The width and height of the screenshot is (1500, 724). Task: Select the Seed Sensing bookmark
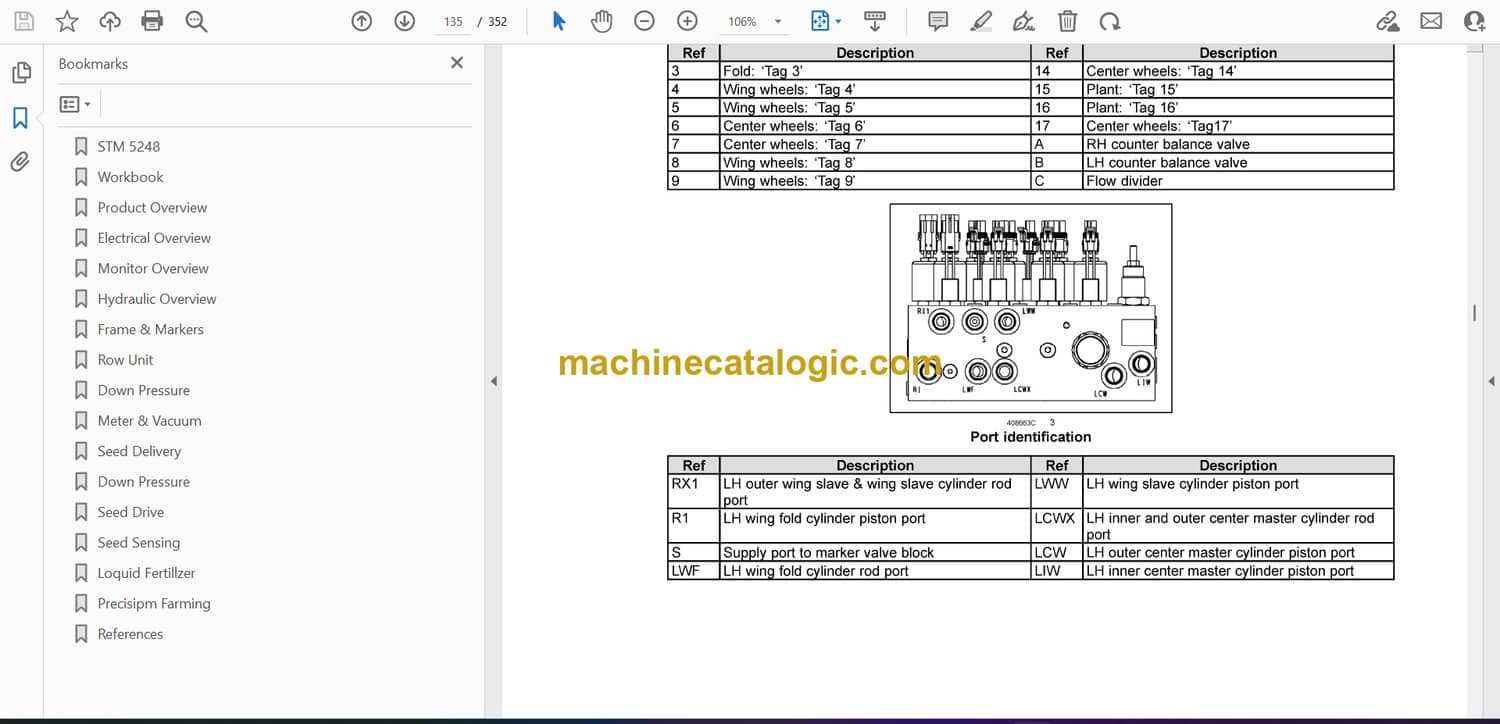tap(138, 543)
